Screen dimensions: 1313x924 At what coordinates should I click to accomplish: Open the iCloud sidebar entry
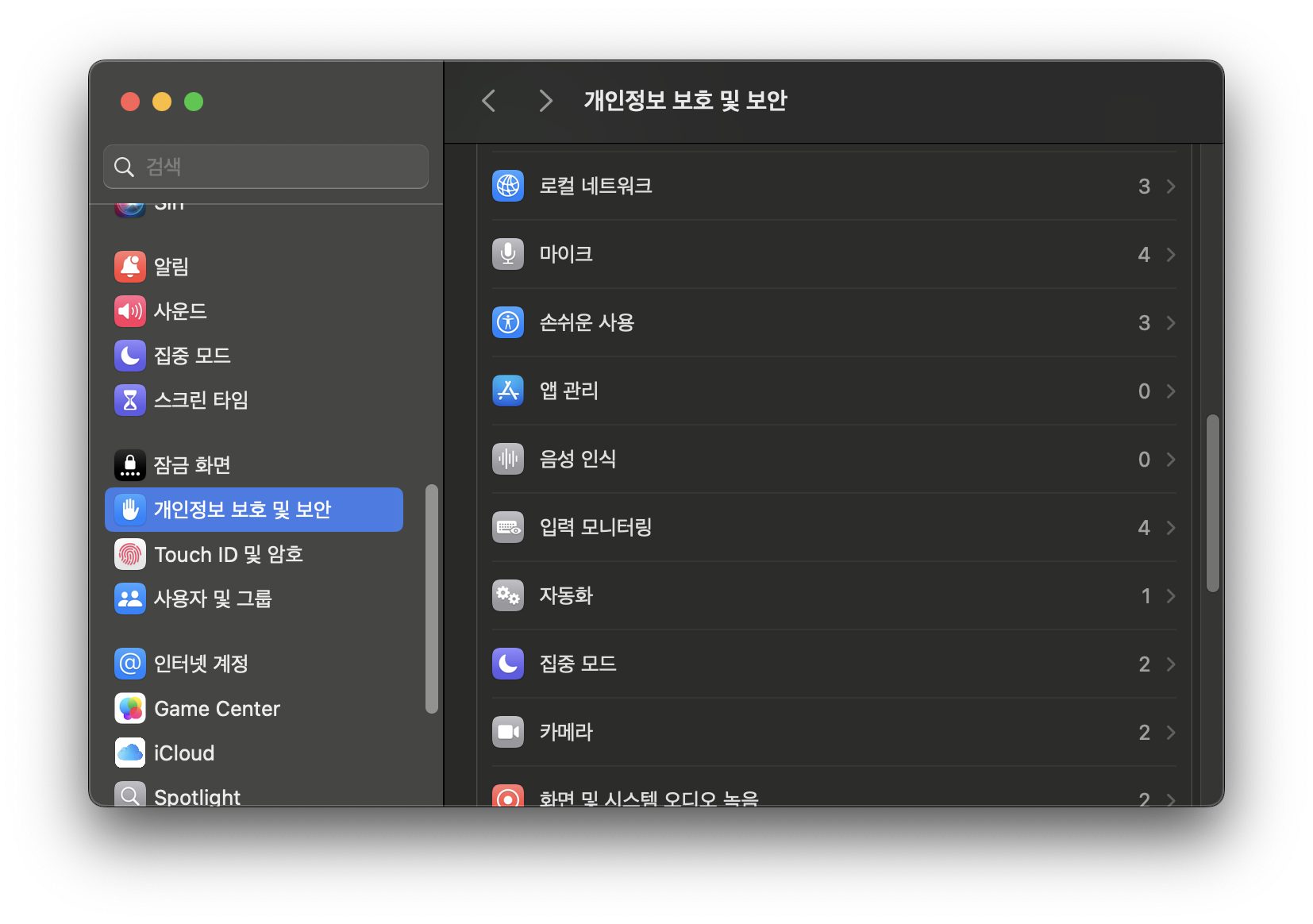click(x=254, y=753)
